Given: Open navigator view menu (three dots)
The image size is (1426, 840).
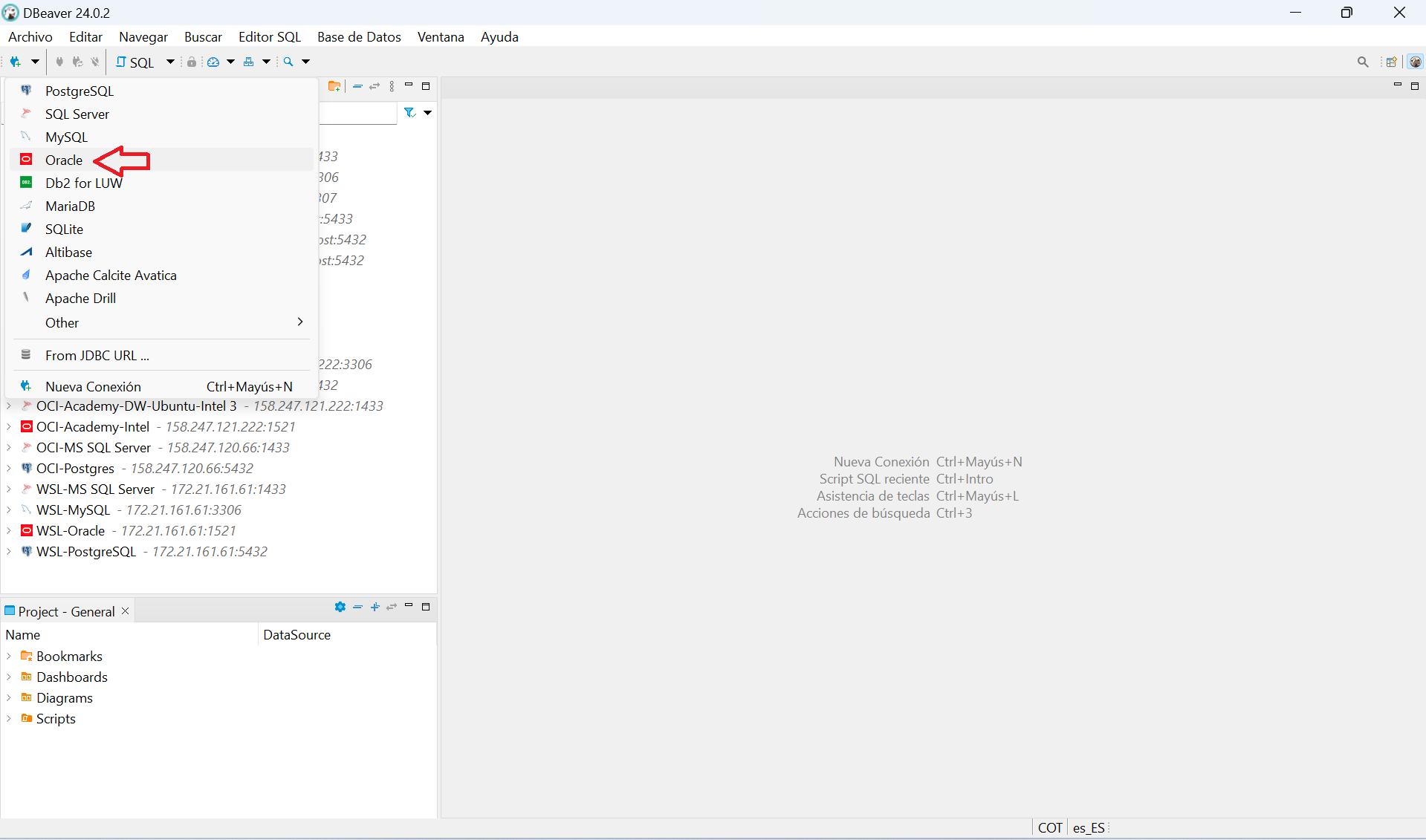Looking at the screenshot, I should [x=392, y=86].
